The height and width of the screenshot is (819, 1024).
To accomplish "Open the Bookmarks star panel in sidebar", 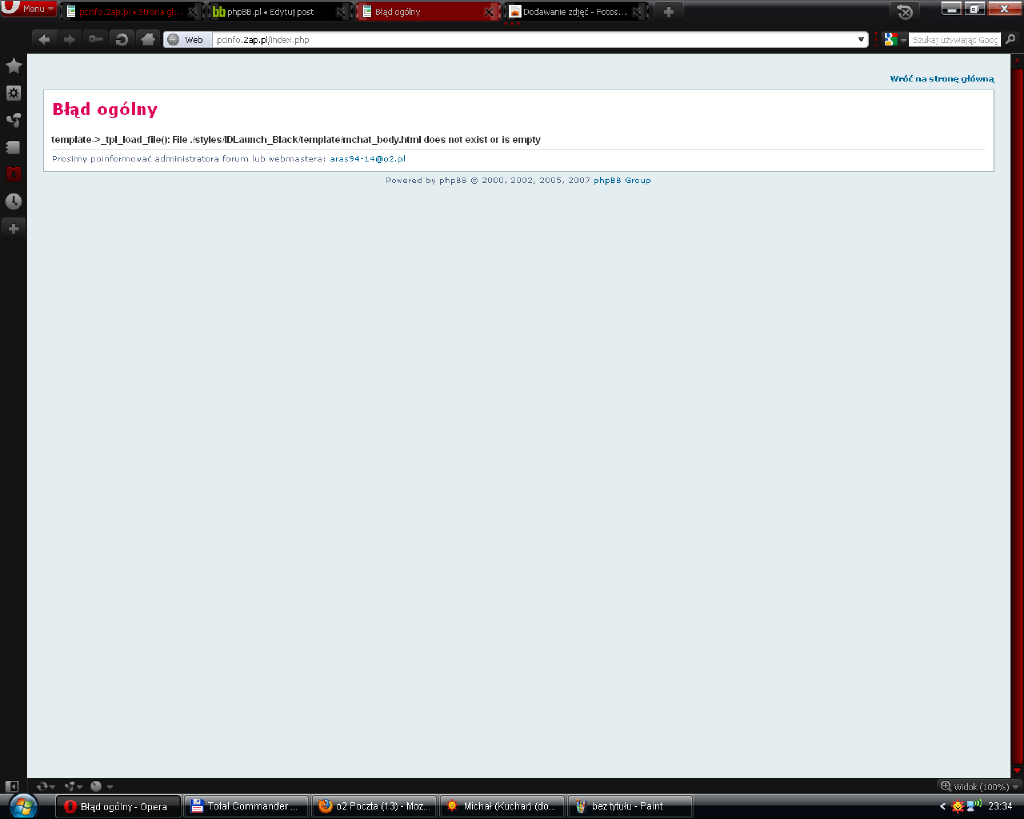I will coord(13,66).
